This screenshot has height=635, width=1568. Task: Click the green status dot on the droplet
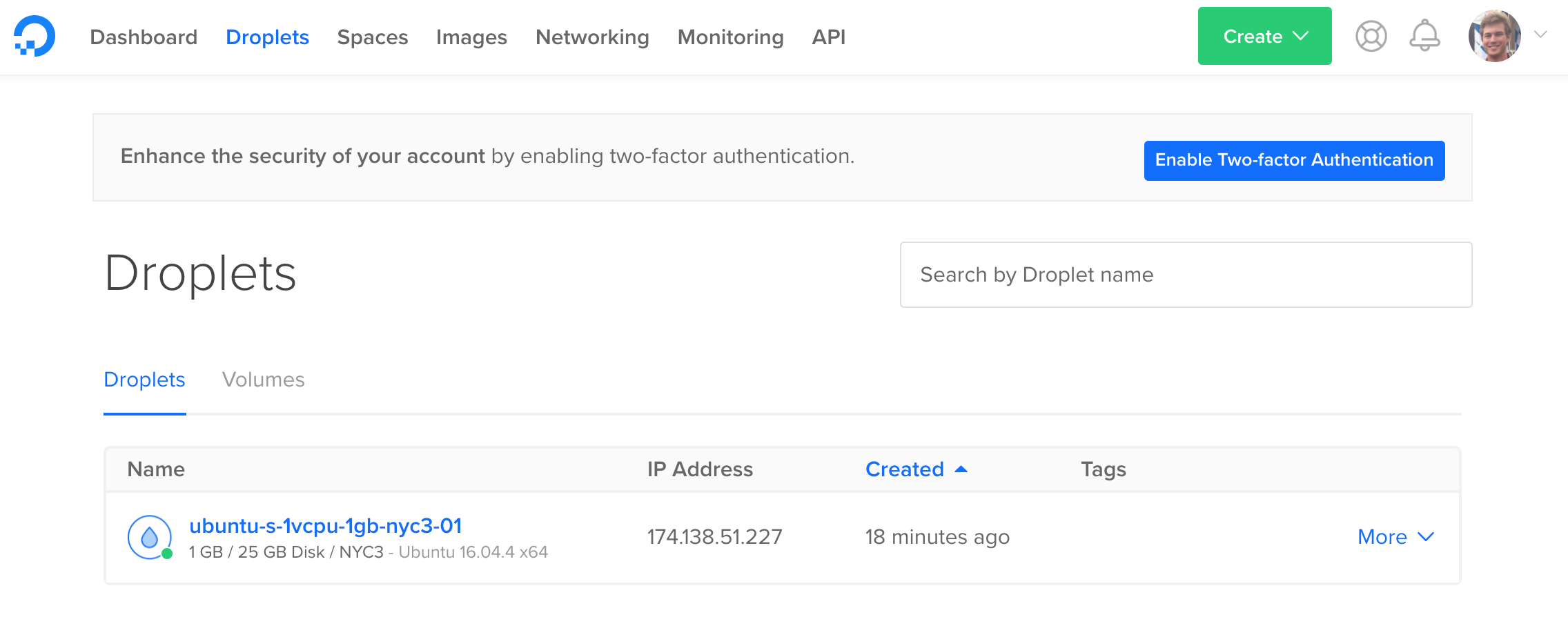[x=166, y=553]
